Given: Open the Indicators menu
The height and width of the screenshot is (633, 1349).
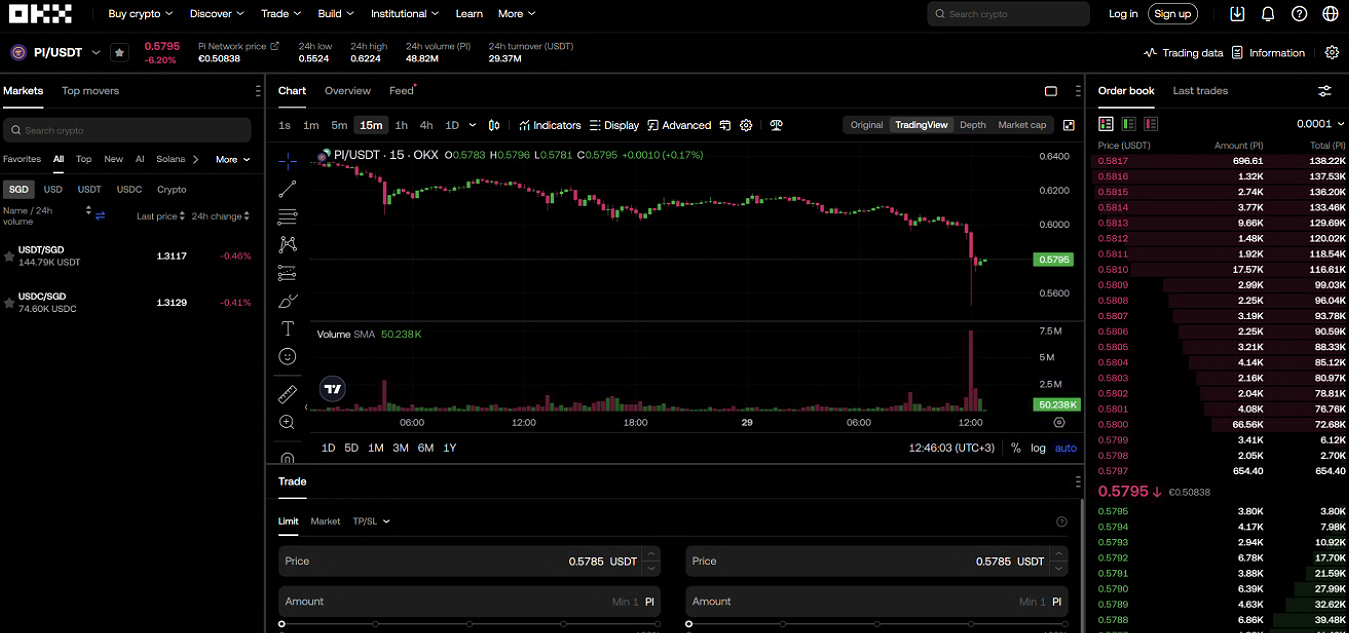Looking at the screenshot, I should (x=550, y=125).
